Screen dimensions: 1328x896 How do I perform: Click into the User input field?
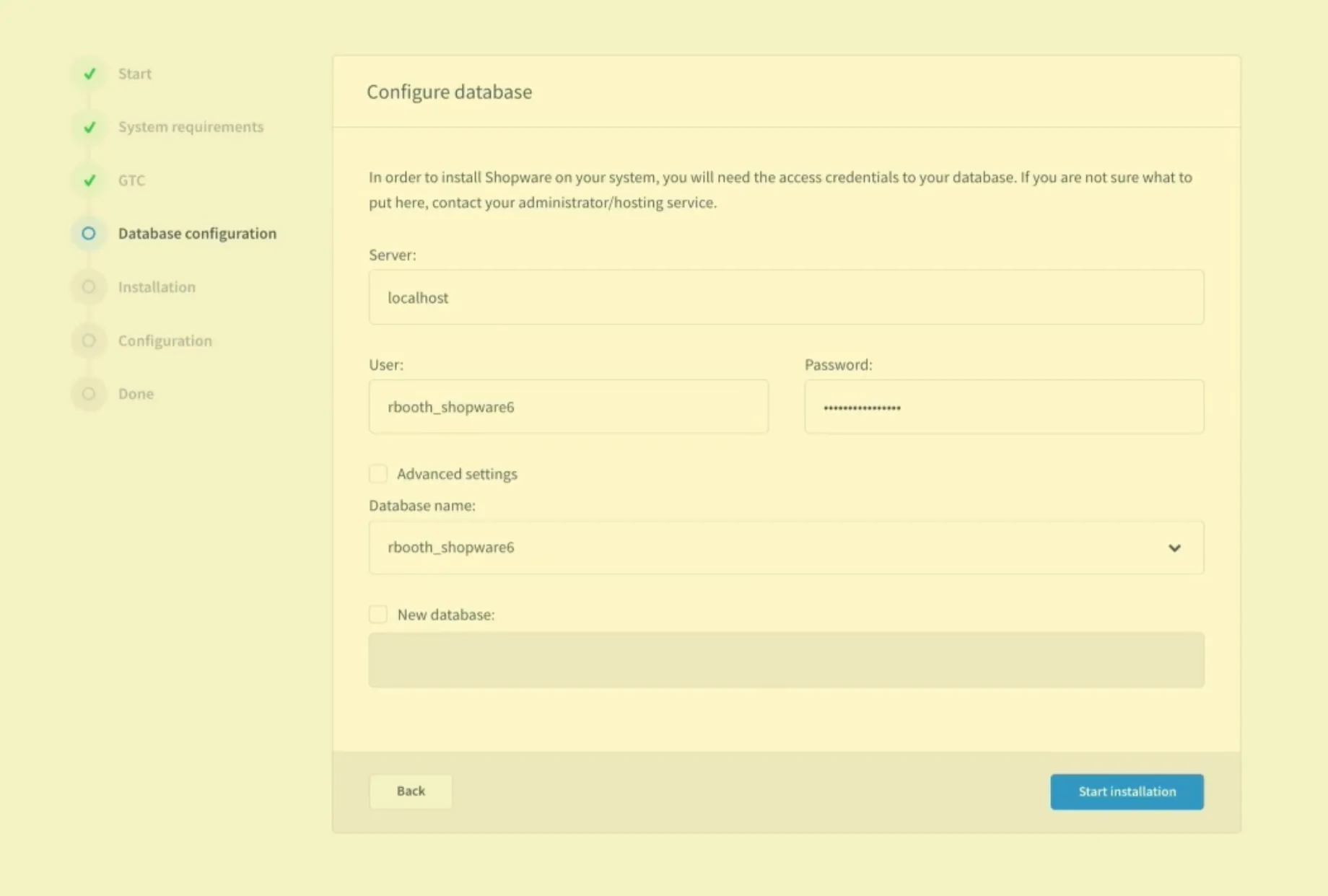569,407
